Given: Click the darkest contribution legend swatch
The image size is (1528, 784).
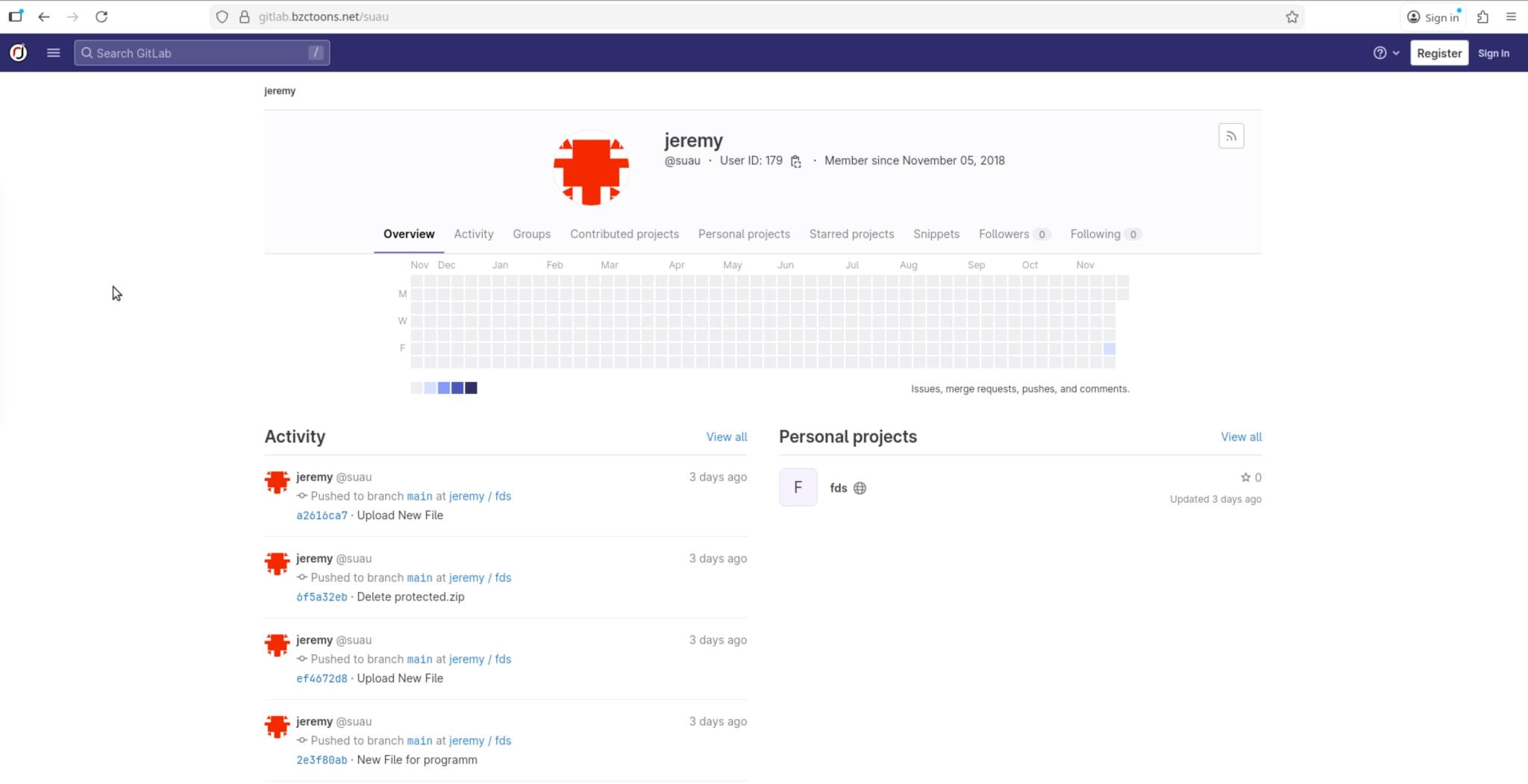Looking at the screenshot, I should (x=471, y=388).
